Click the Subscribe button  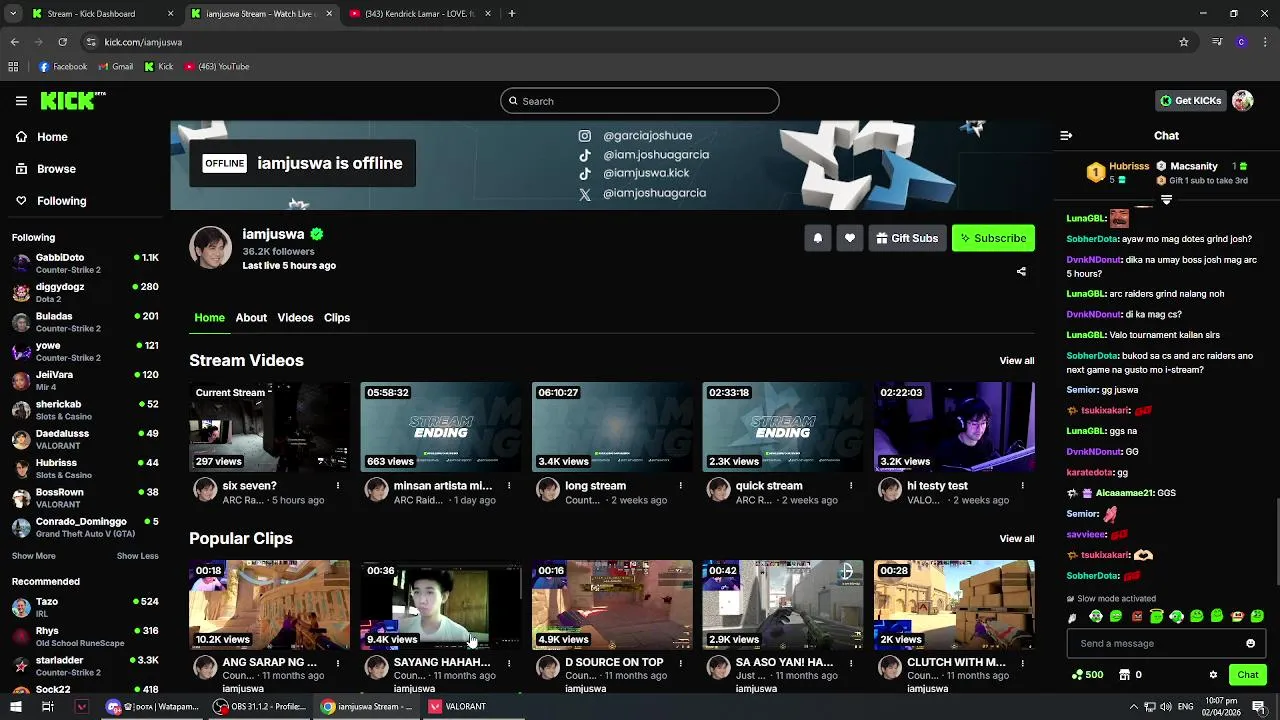pyautogui.click(x=993, y=238)
